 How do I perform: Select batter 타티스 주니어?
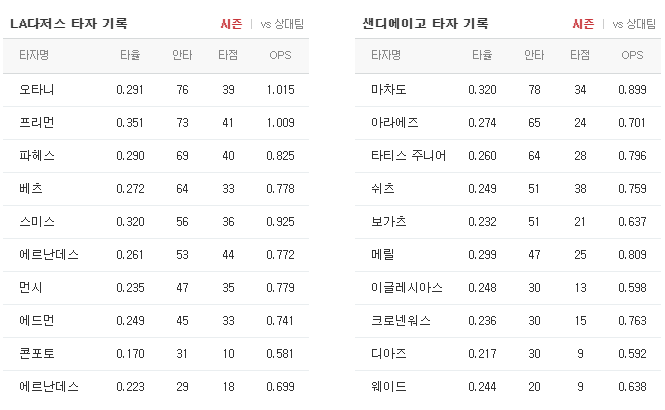tap(408, 156)
